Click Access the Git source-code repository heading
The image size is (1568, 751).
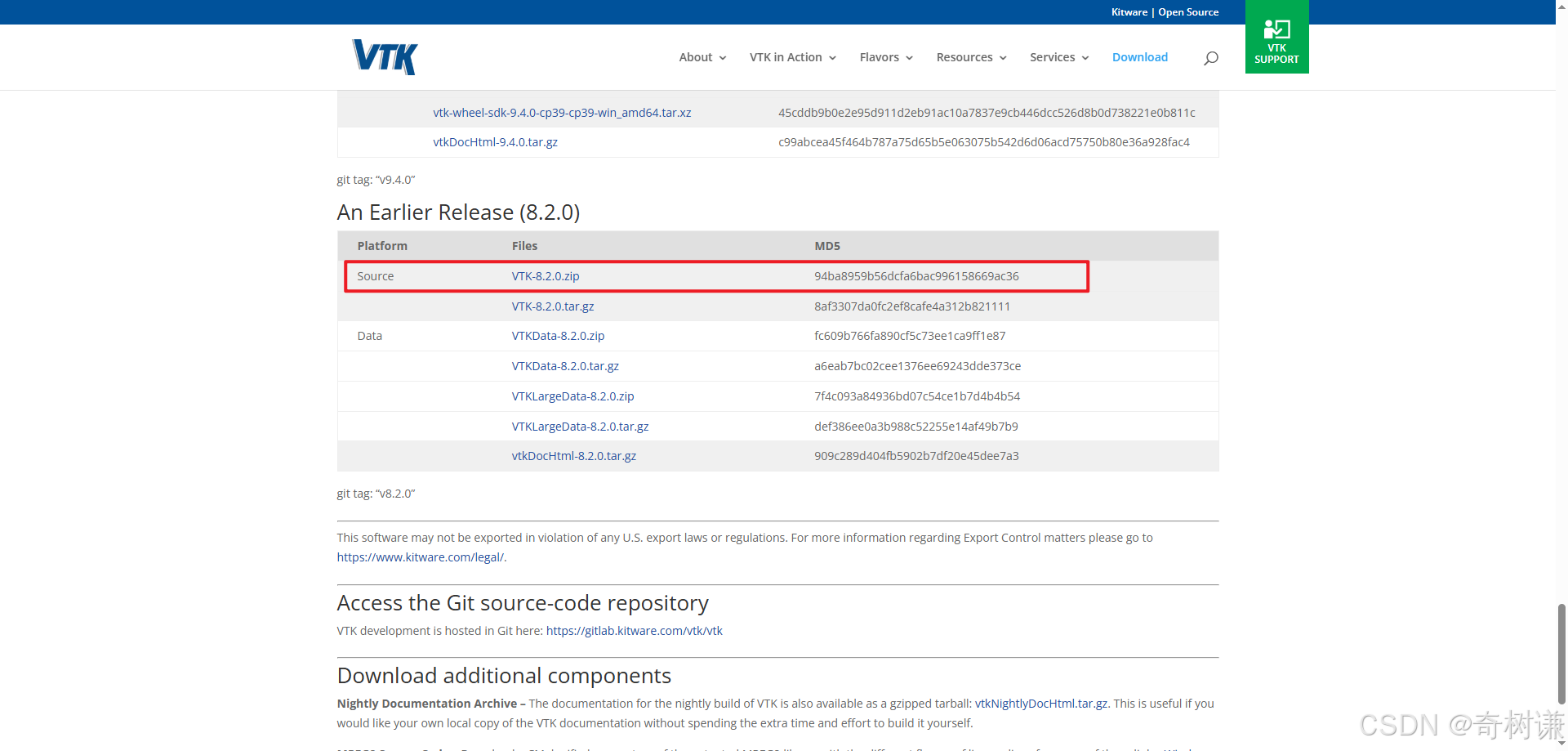click(523, 603)
